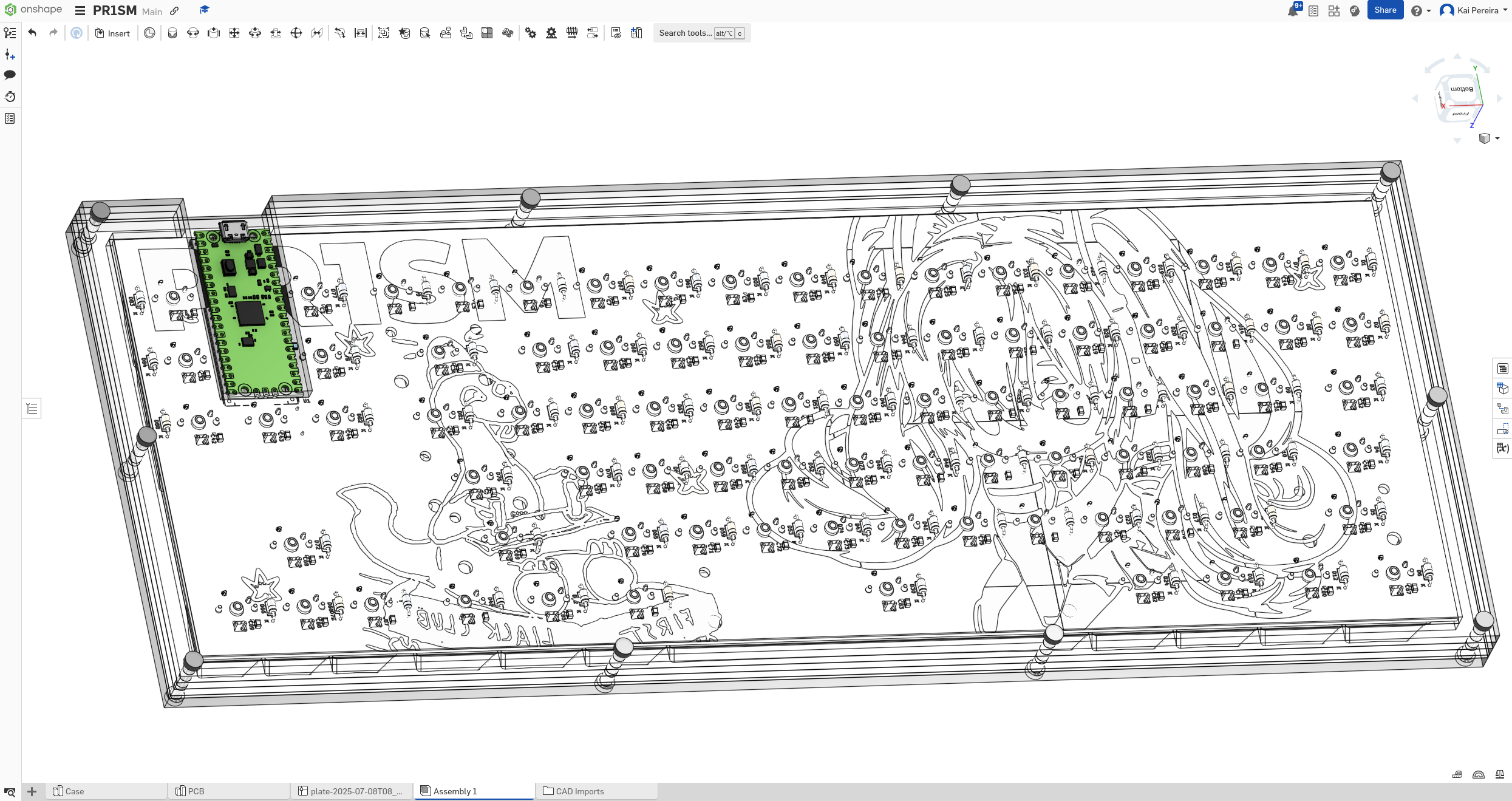
Task: Open the Help dropdown menu
Action: pyautogui.click(x=1421, y=11)
